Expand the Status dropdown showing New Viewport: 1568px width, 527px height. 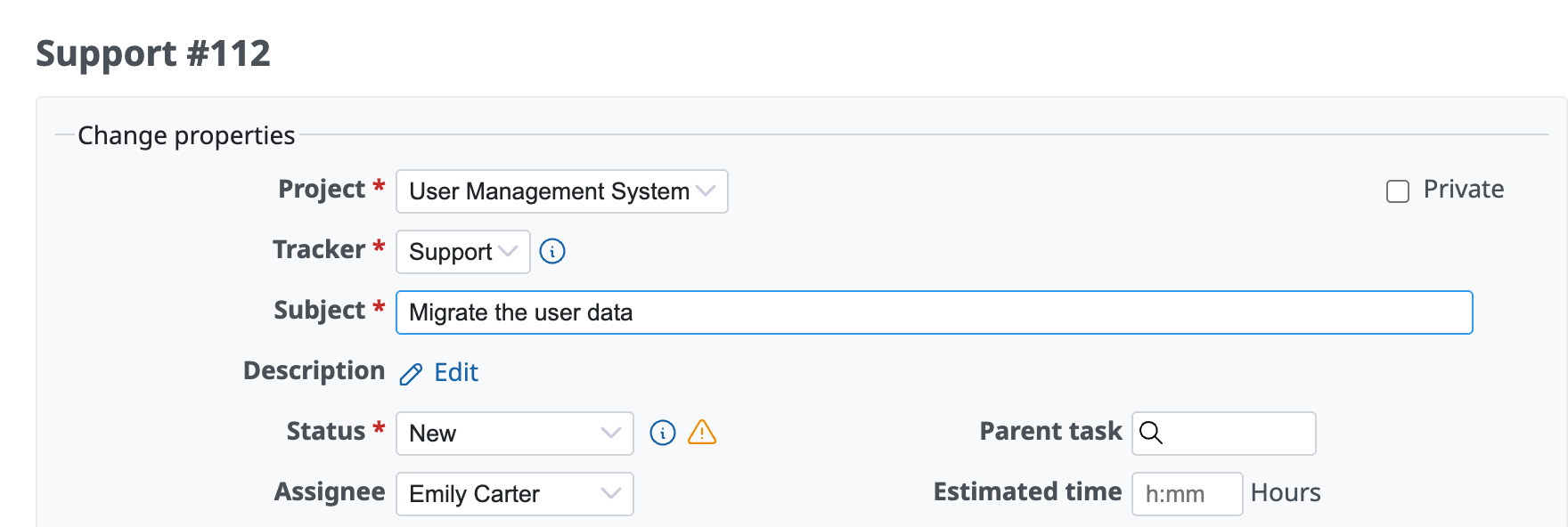[515, 434]
